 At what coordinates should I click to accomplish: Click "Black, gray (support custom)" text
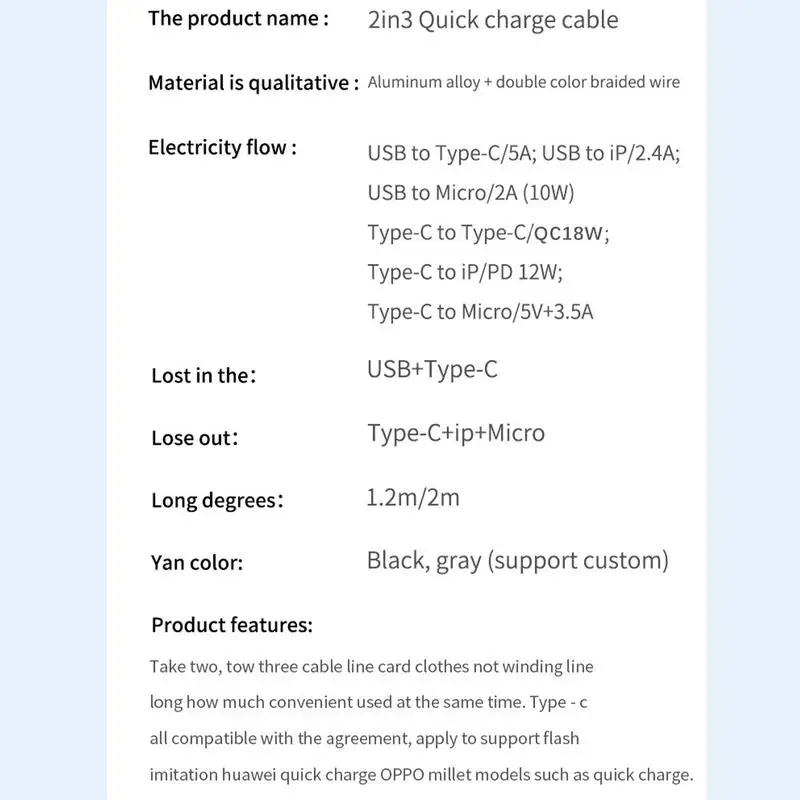coord(517,560)
